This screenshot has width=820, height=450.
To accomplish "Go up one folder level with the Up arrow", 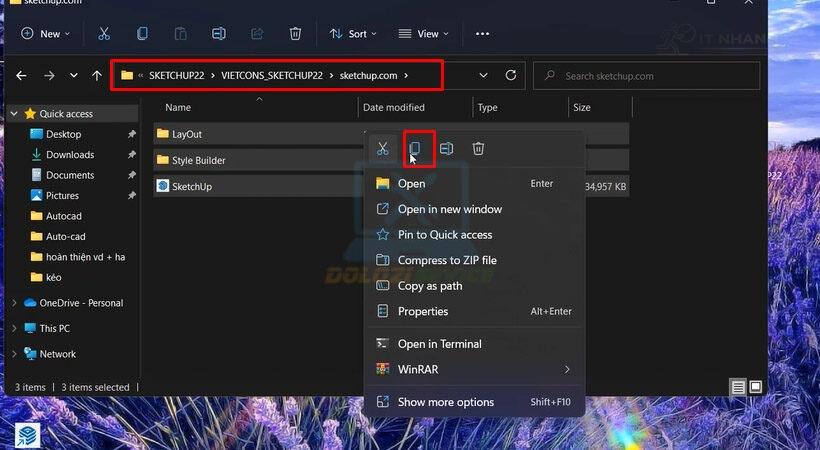I will coord(97,75).
